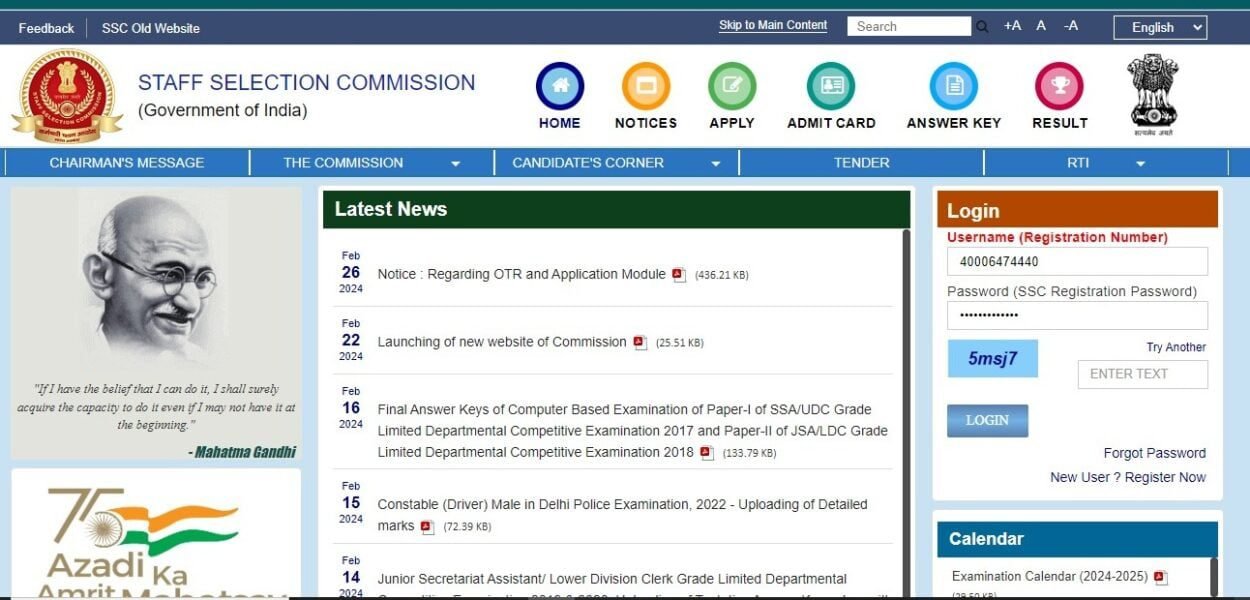Open Launching of new website of Commission

pyautogui.click(x=502, y=342)
